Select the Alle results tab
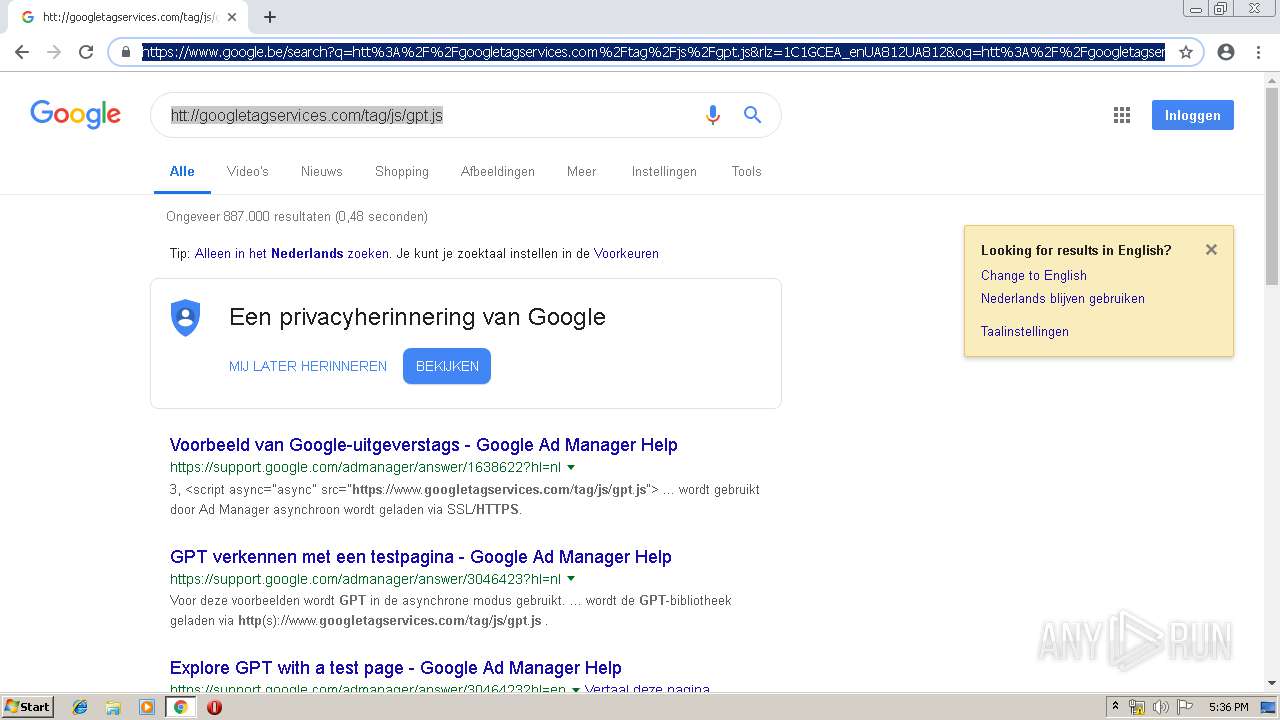The image size is (1280, 720). pos(182,171)
